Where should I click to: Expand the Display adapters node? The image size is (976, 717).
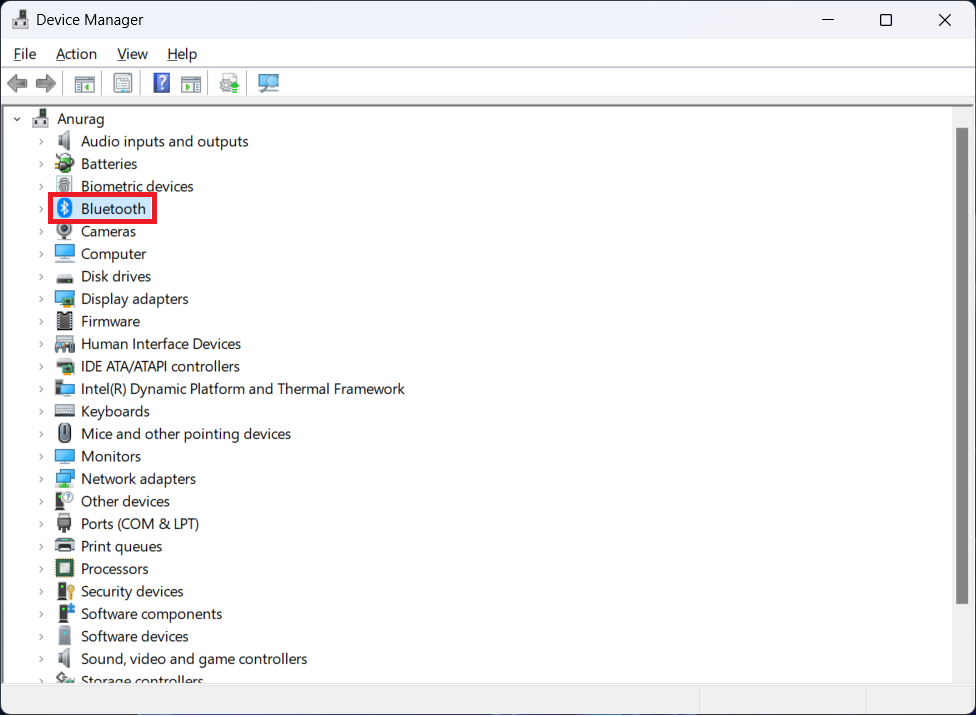pos(41,299)
